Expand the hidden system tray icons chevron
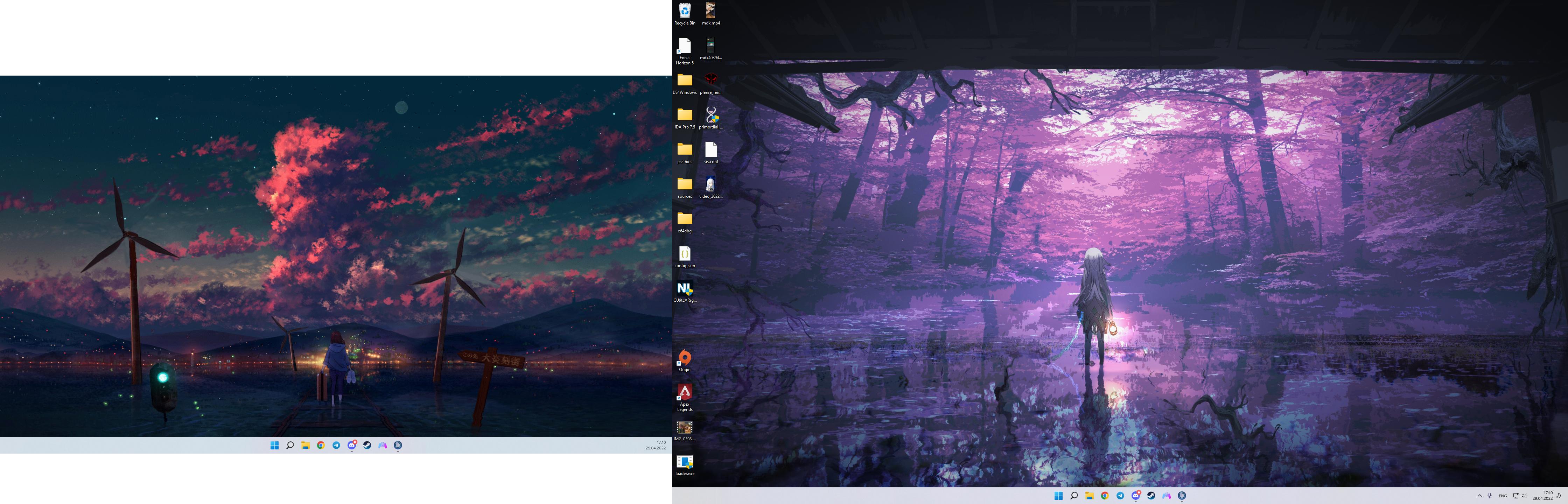Screen dimensions: 1568x504 pos(1479,496)
